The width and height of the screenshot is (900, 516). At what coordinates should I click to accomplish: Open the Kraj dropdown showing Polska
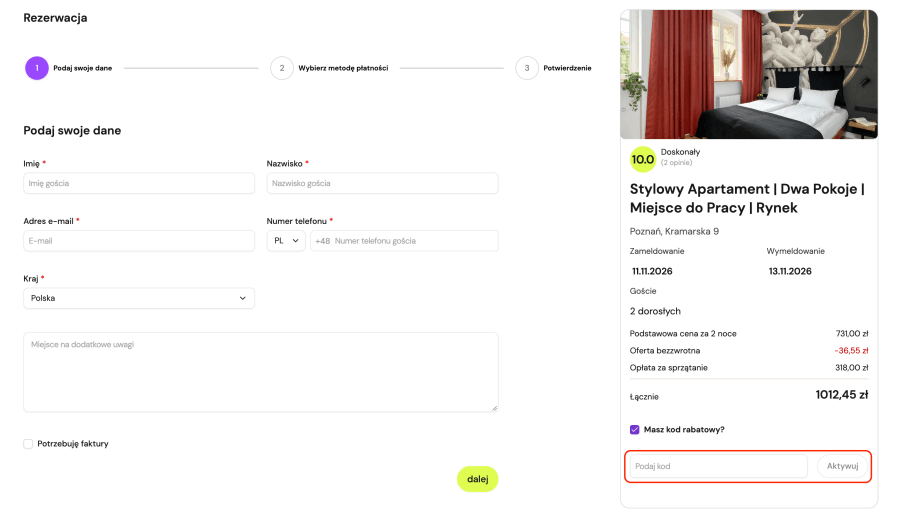pos(139,298)
